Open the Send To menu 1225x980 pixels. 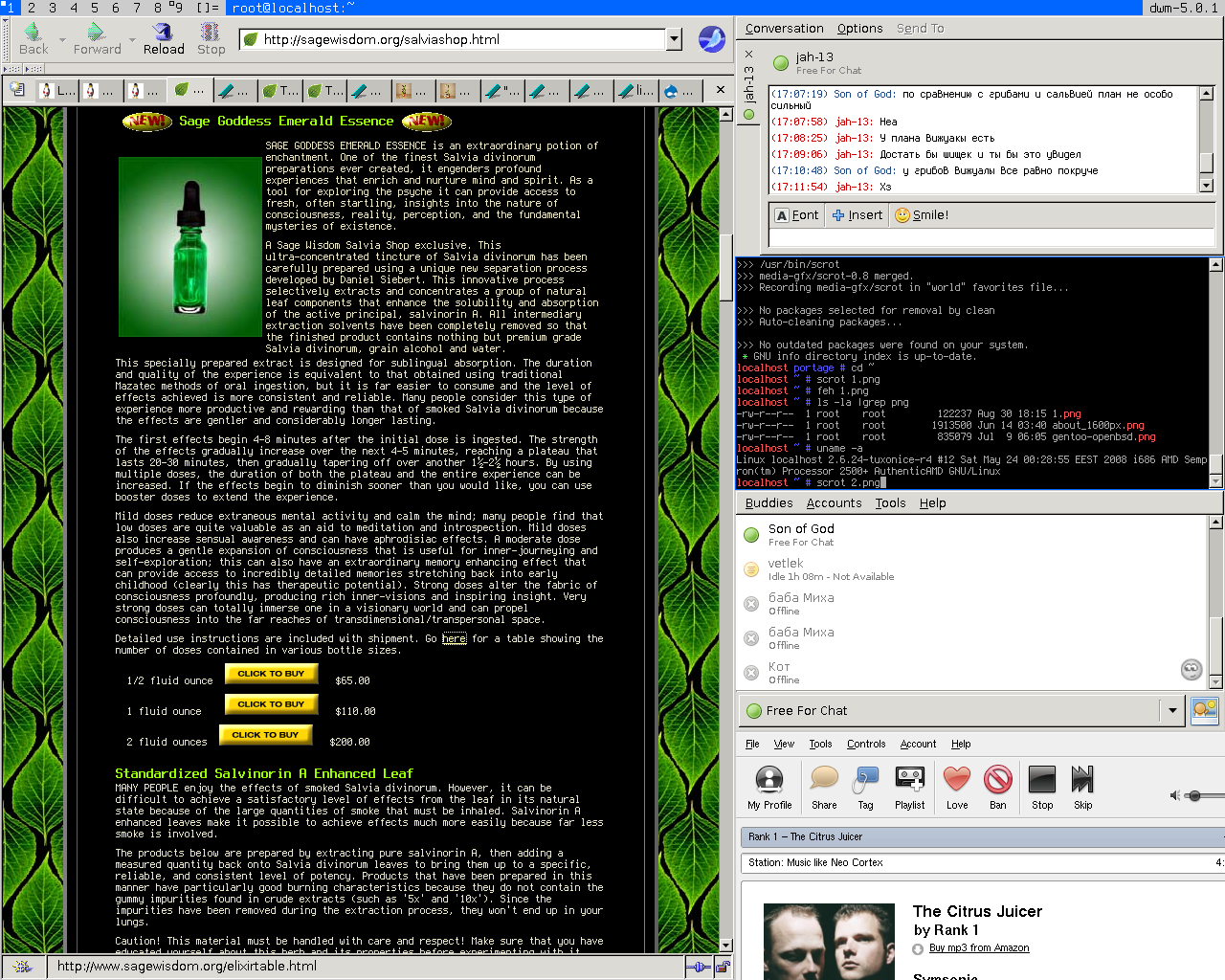[x=920, y=29]
